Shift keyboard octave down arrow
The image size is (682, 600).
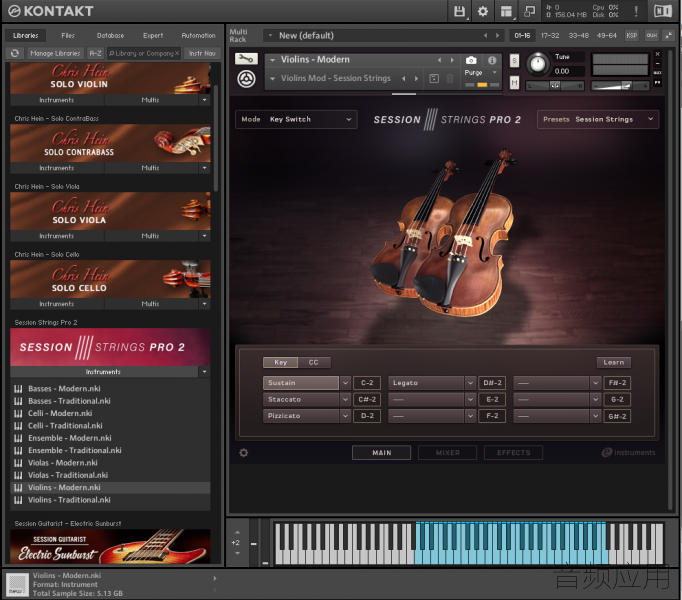(237, 553)
